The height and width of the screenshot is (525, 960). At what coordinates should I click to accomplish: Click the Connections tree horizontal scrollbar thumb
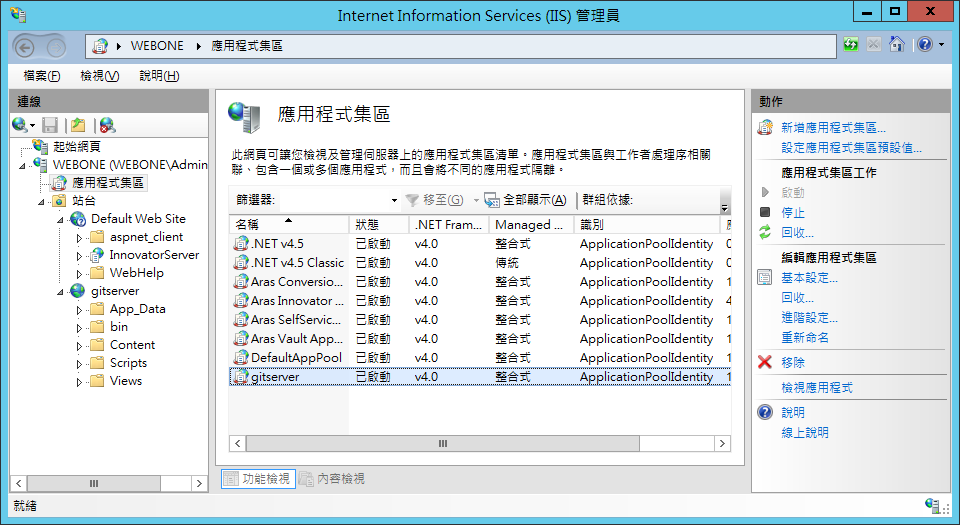click(94, 483)
